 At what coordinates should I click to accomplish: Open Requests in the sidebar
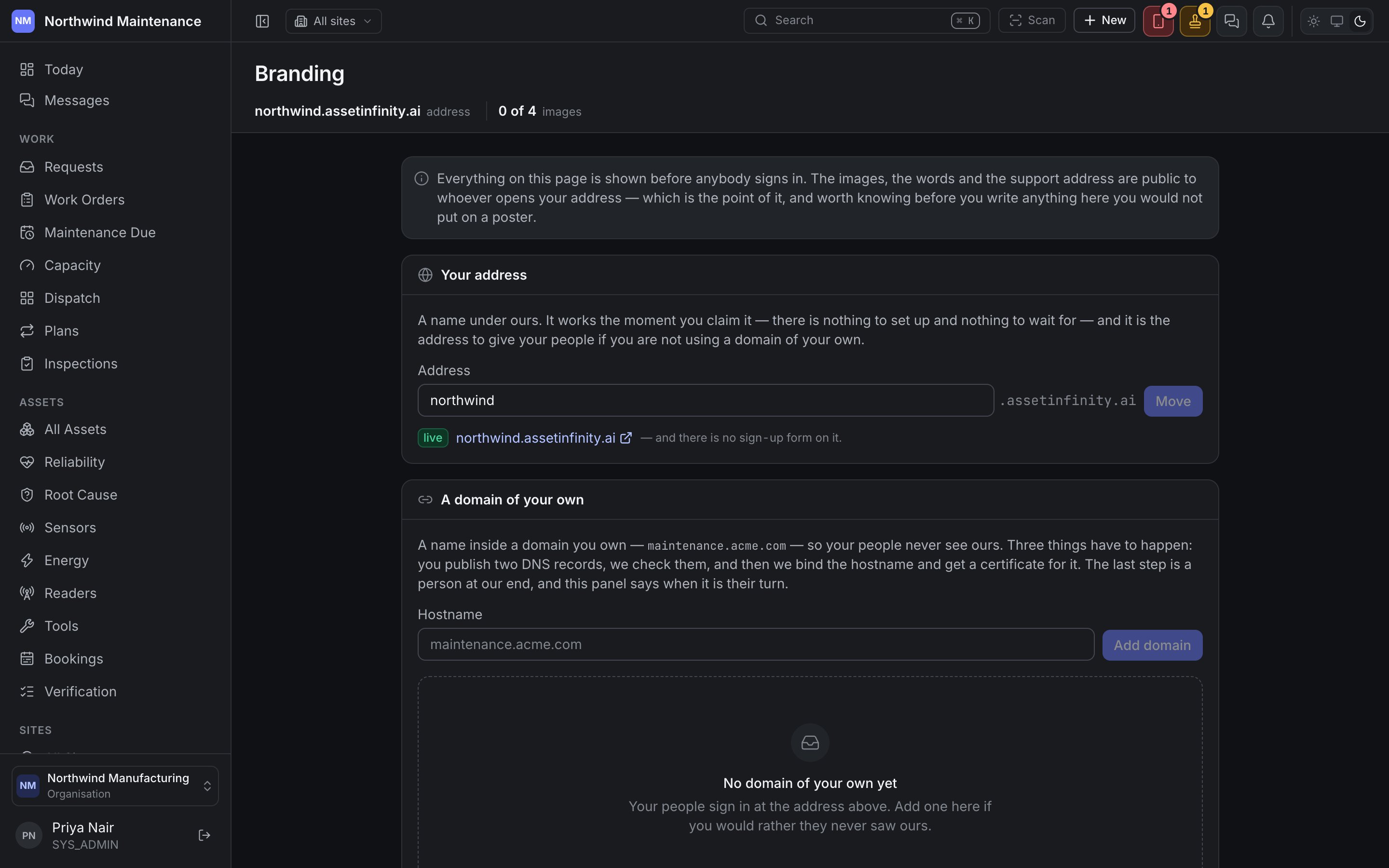coord(115,167)
